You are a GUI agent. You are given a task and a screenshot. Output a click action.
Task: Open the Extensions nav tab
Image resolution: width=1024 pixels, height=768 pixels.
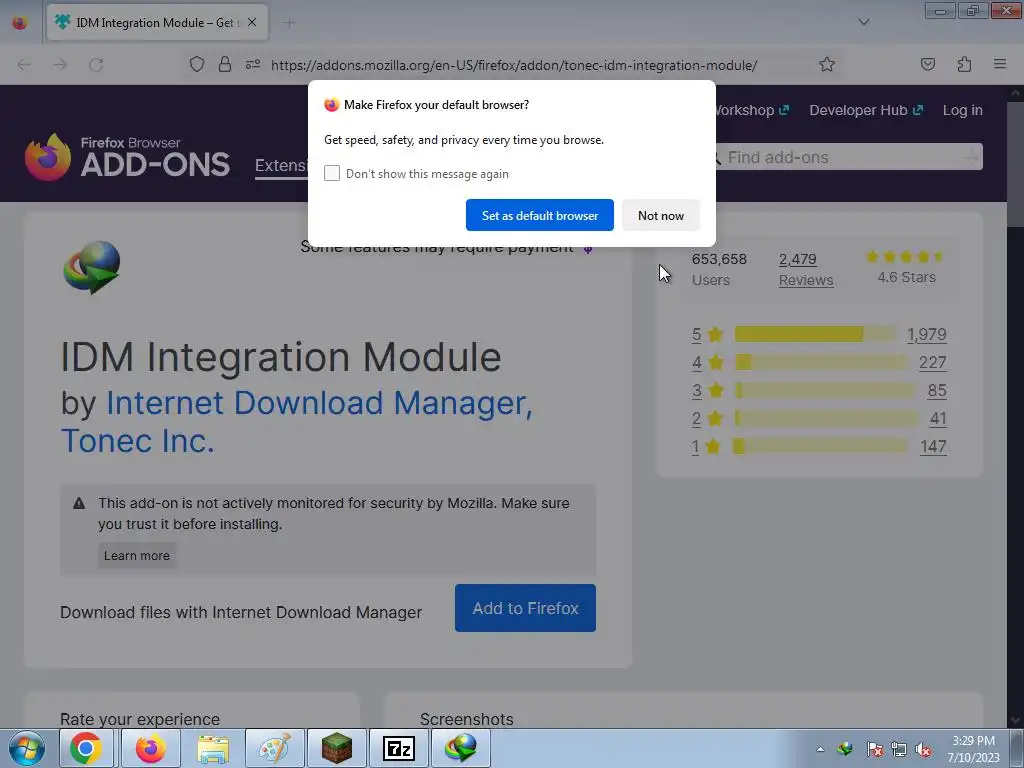pyautogui.click(x=281, y=166)
